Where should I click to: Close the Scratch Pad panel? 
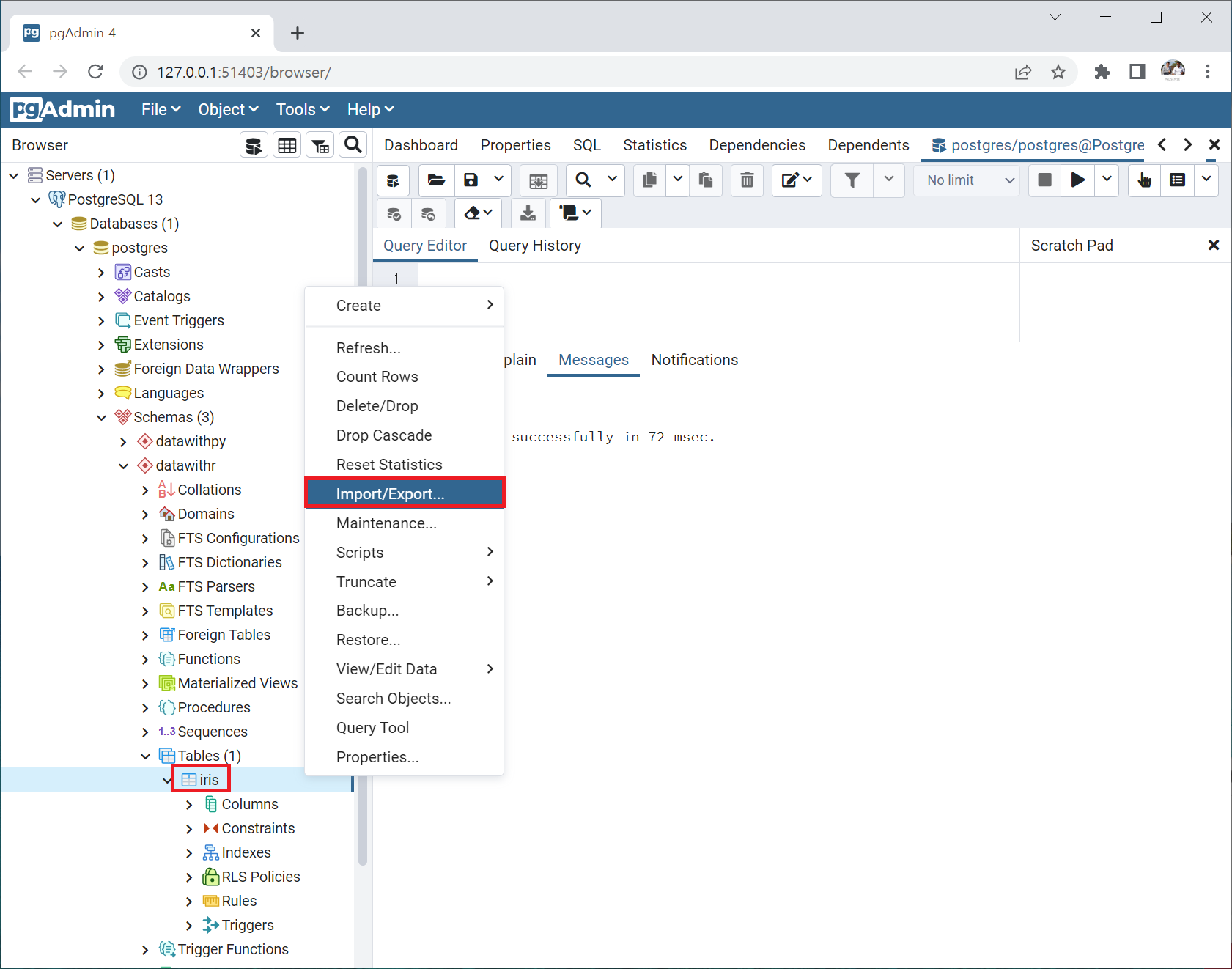(x=1214, y=246)
